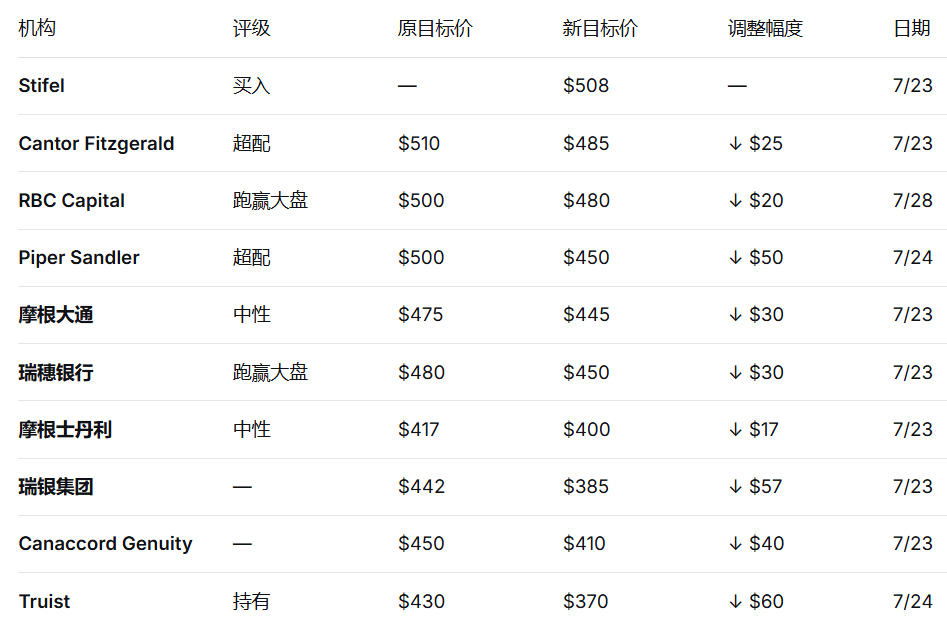Click the down arrow beside $60

click(735, 602)
